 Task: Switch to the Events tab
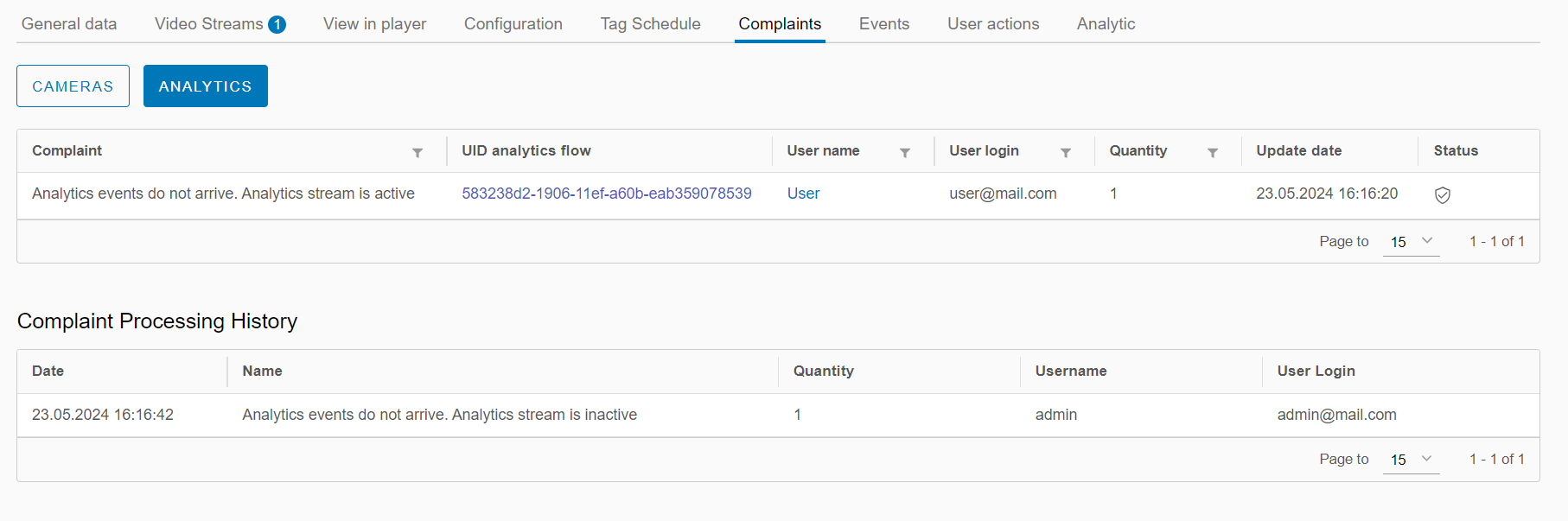[x=883, y=24]
